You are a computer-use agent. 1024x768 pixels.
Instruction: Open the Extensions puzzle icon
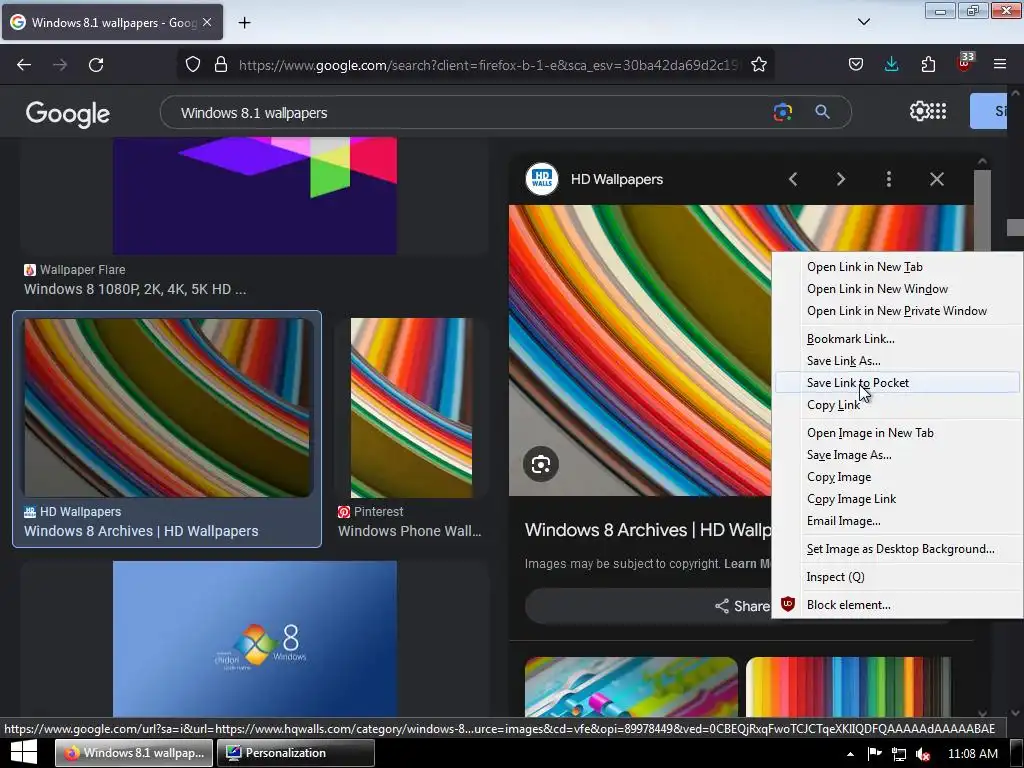tap(928, 65)
